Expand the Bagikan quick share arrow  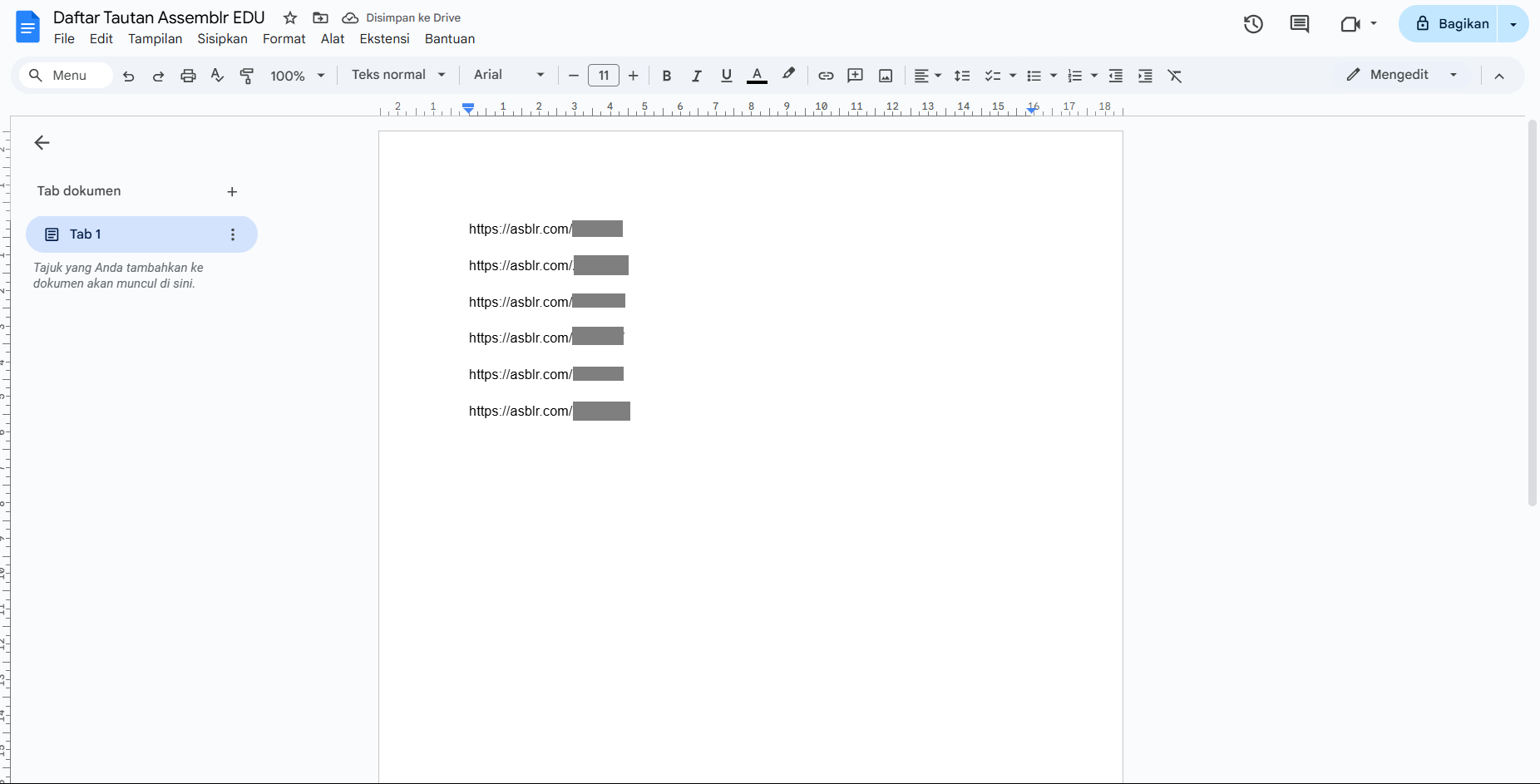1513,24
